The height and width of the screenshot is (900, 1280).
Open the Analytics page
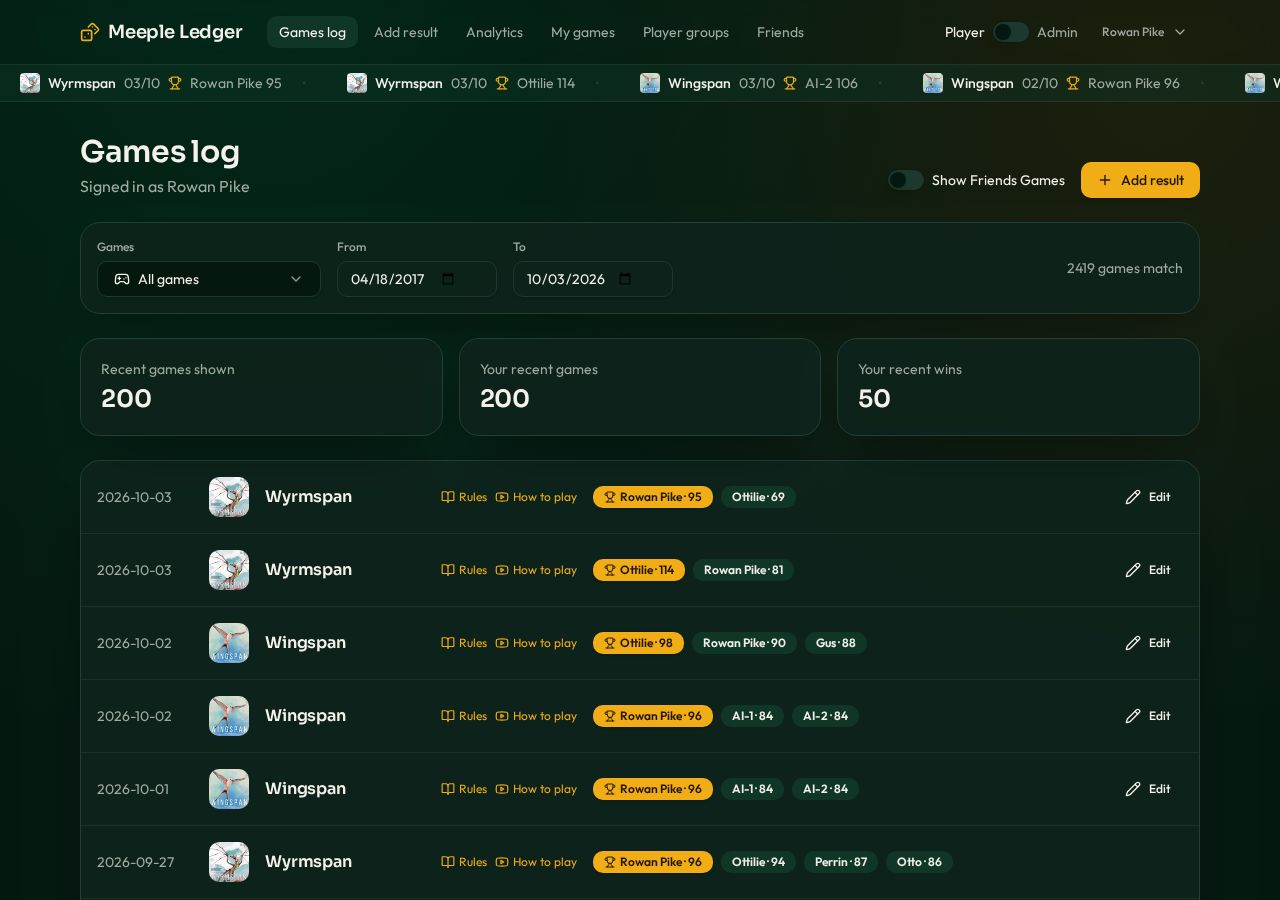point(494,32)
